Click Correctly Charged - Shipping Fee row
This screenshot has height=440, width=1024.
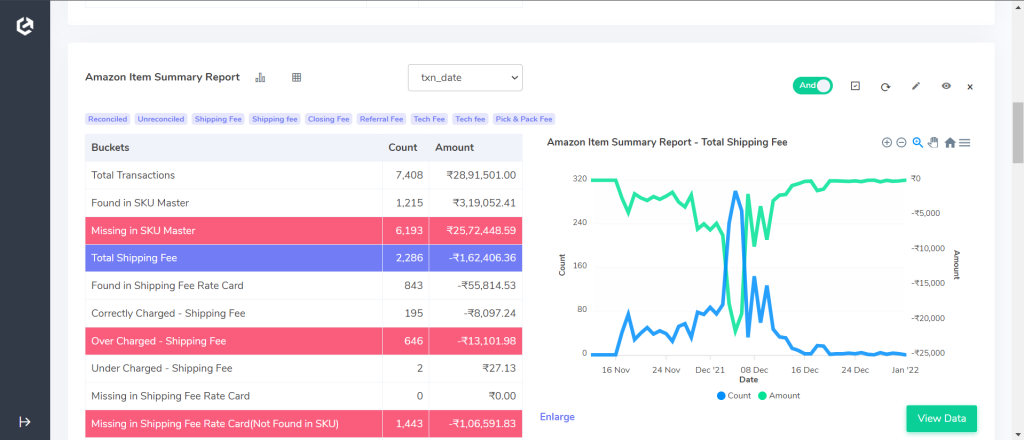tap(304, 313)
